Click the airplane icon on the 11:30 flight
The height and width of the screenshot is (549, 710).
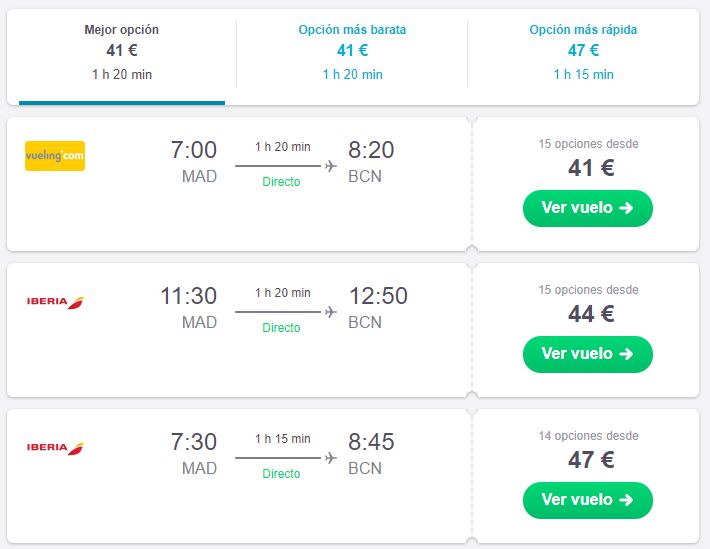click(x=331, y=312)
